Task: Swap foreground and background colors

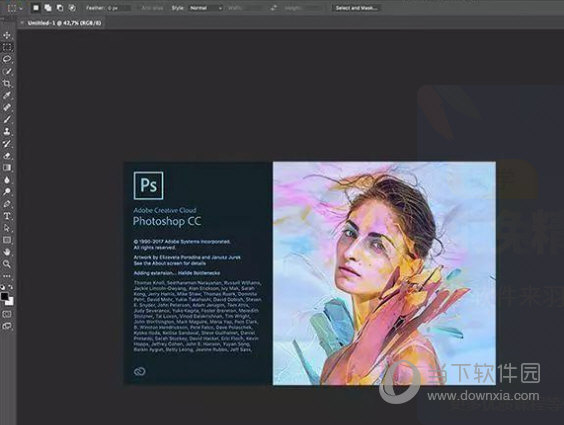Action: [10, 287]
